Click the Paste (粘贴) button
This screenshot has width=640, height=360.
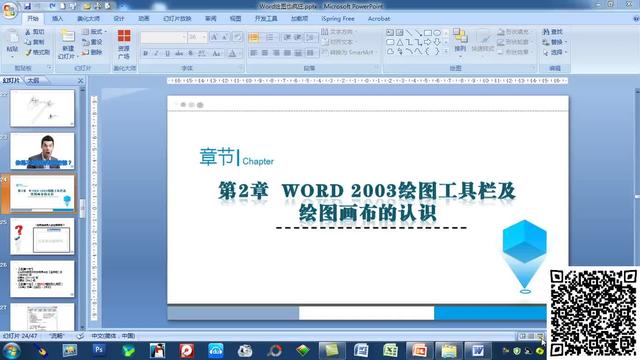[x=12, y=42]
